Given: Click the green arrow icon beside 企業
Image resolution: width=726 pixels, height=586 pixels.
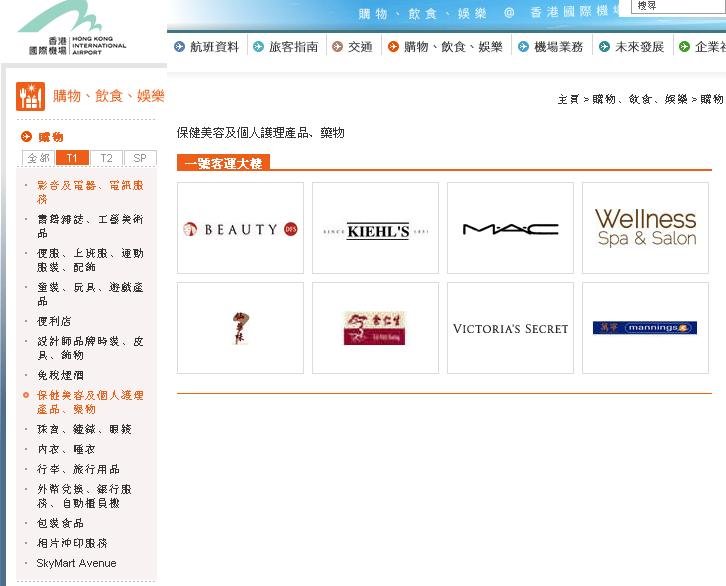Looking at the screenshot, I should coord(684,46).
